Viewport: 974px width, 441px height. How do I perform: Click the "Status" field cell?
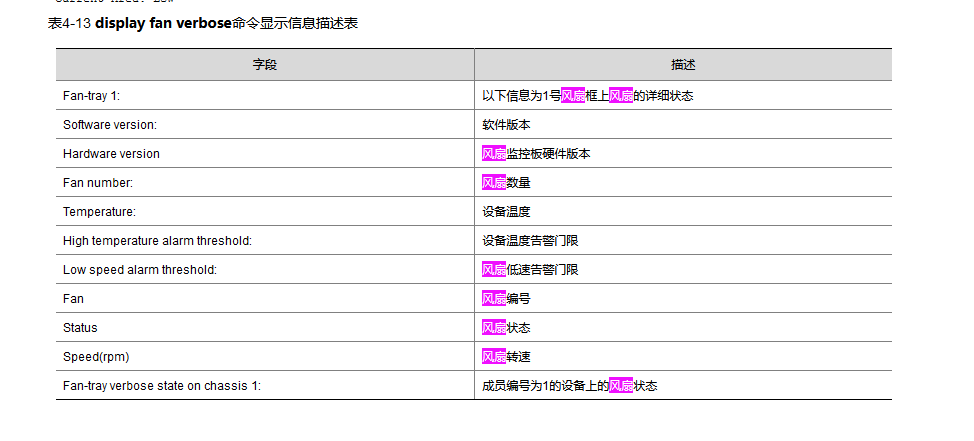tap(80, 328)
